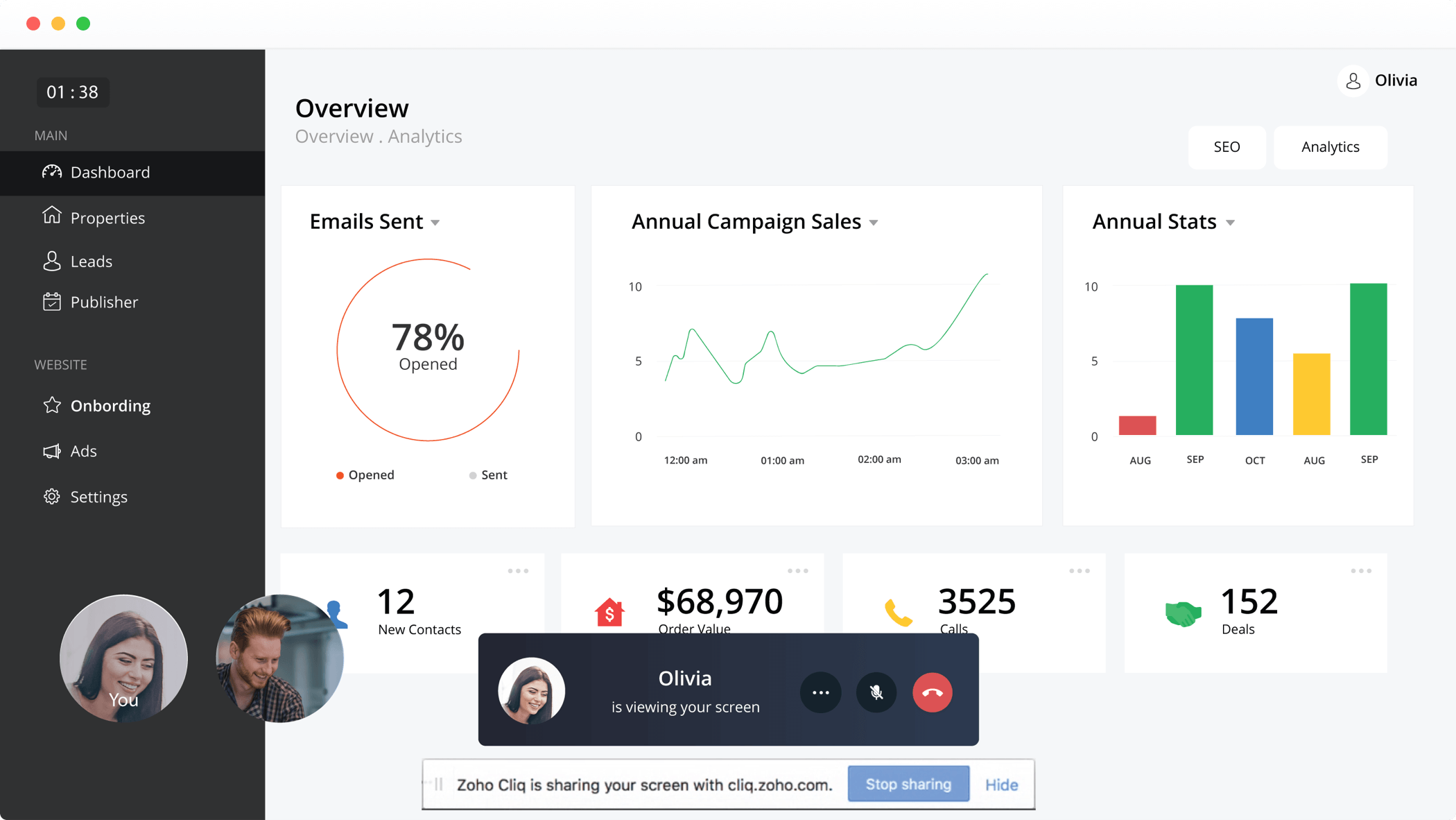Mute microphone during Olivia's call
This screenshot has height=820, width=1456.
[876, 691]
